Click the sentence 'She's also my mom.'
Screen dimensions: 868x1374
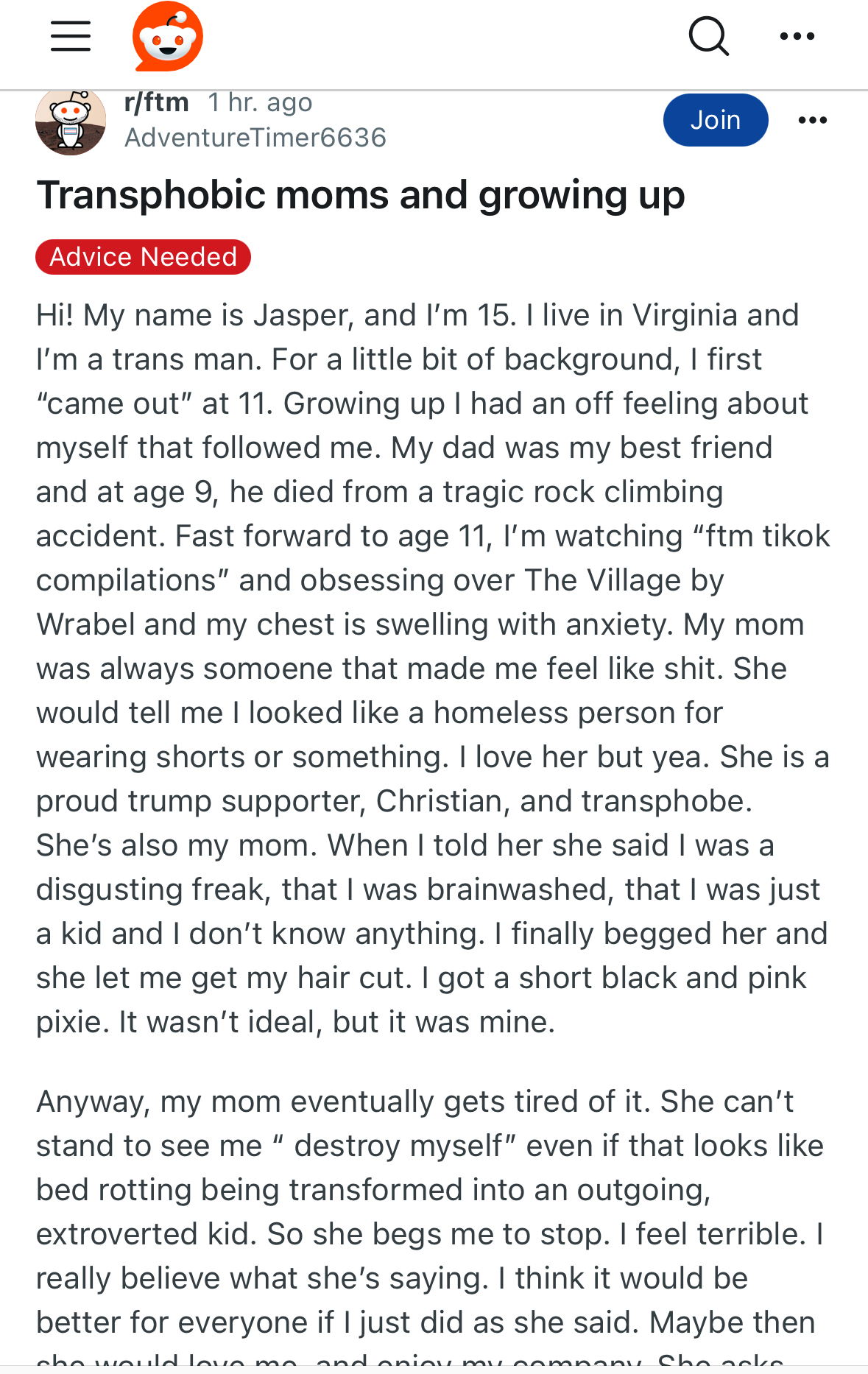(177, 845)
